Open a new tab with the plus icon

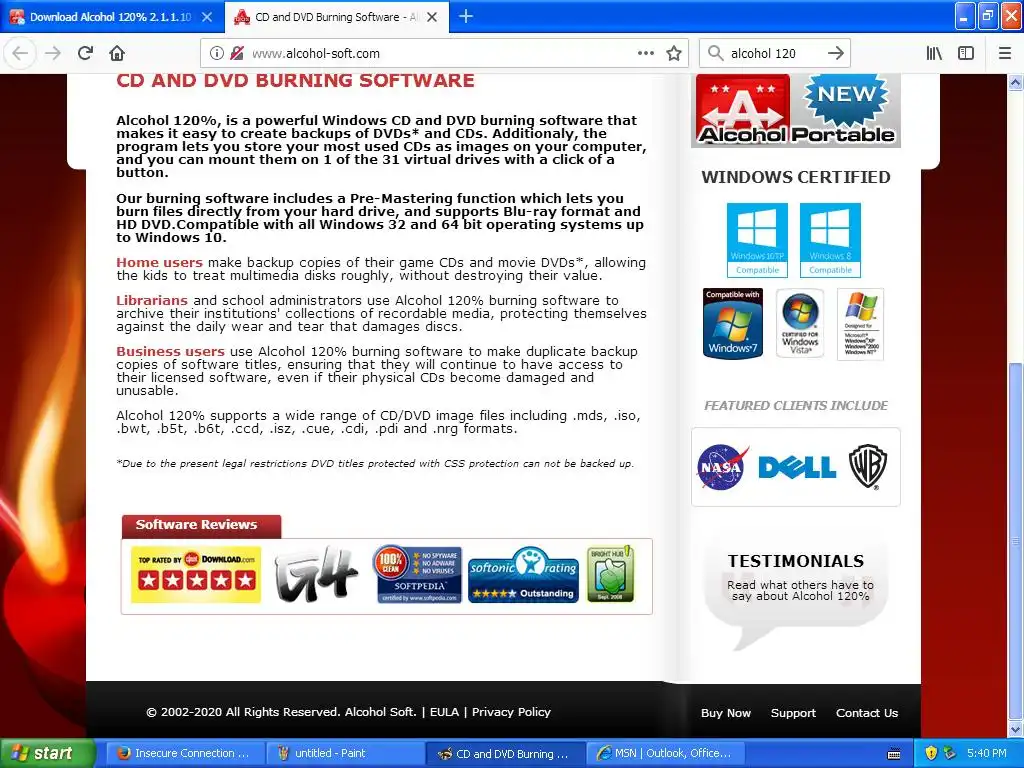[x=466, y=16]
